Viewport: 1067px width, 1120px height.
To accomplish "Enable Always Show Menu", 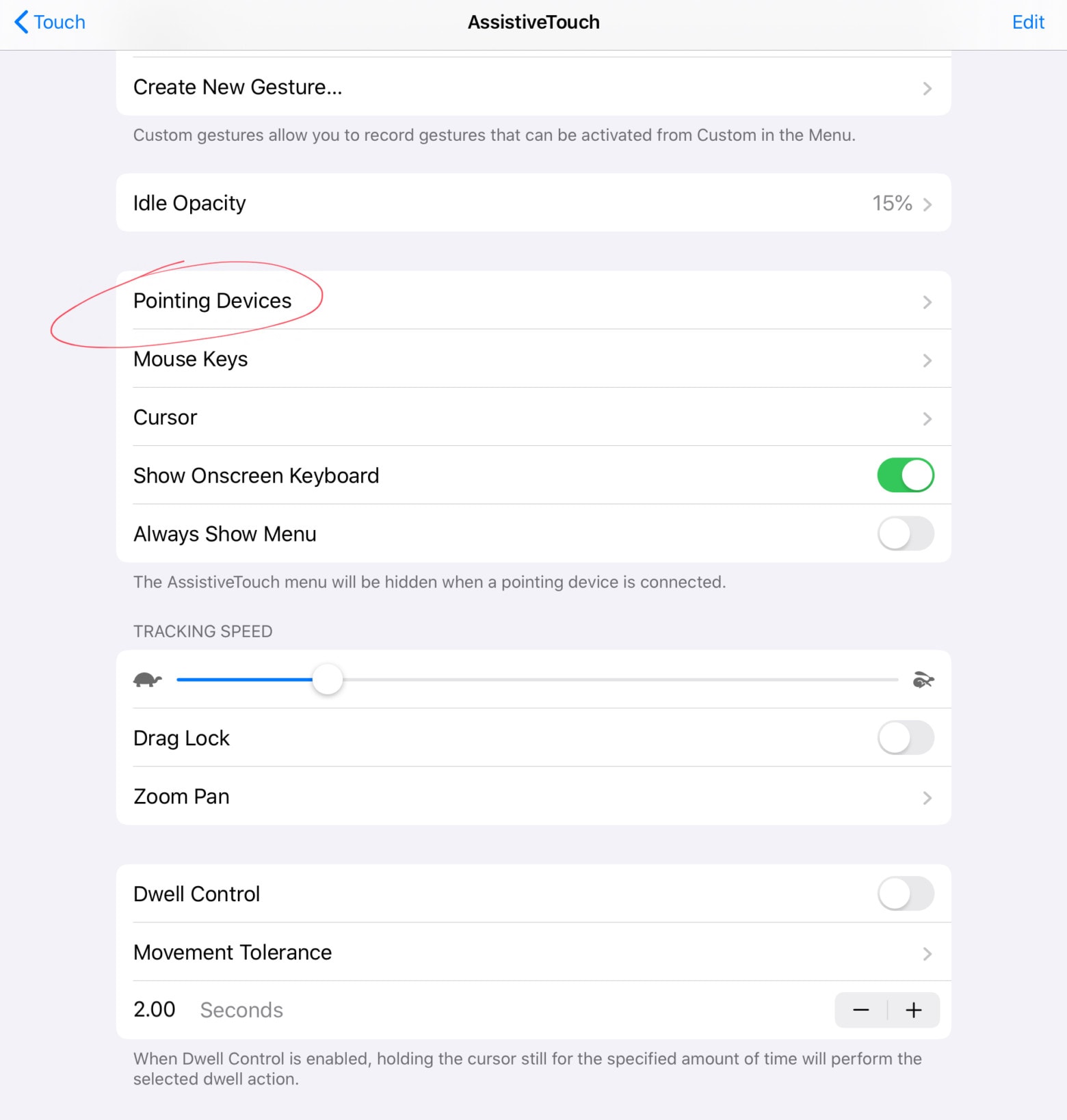I will 905,533.
